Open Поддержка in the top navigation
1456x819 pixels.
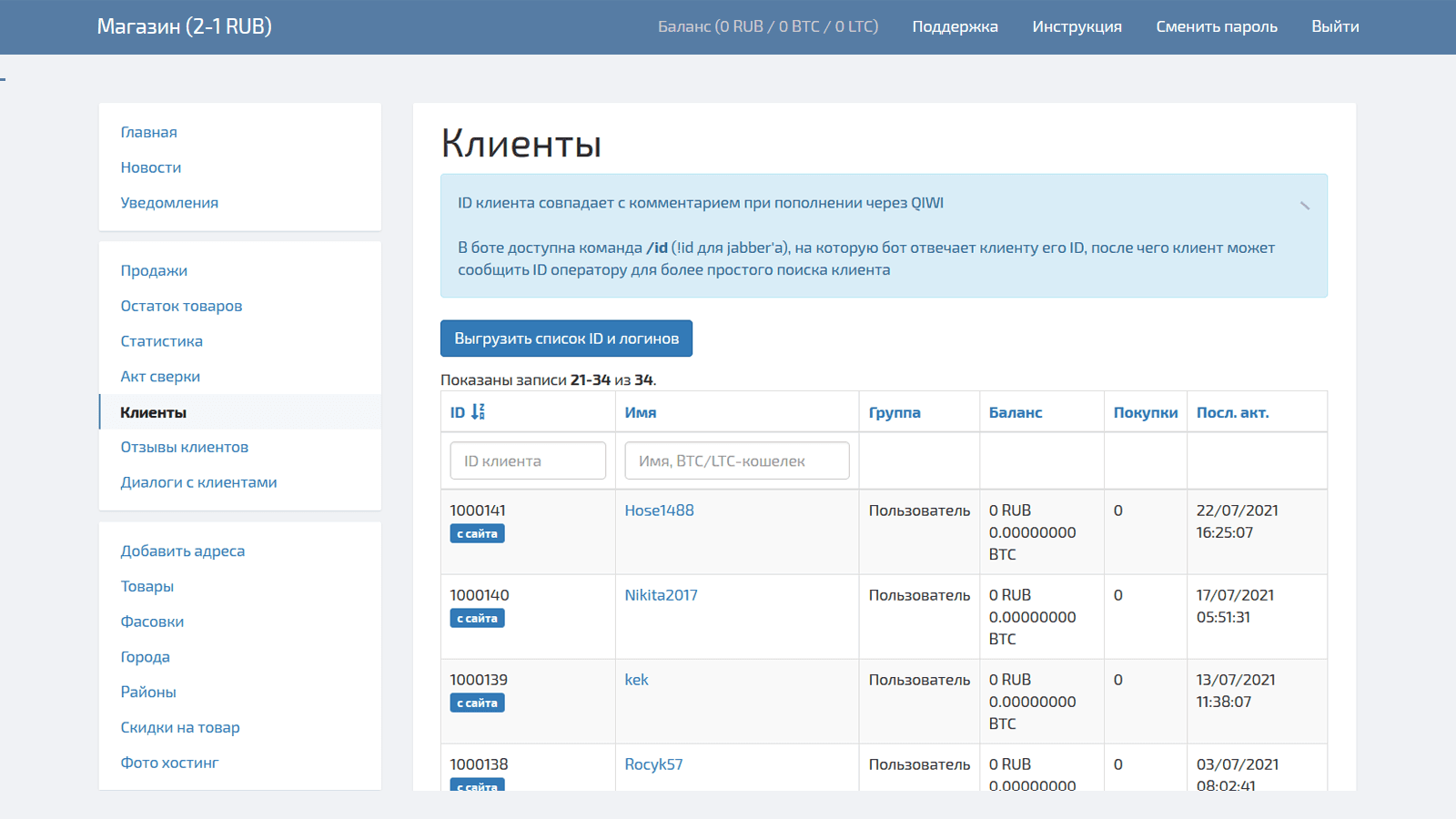(x=955, y=26)
